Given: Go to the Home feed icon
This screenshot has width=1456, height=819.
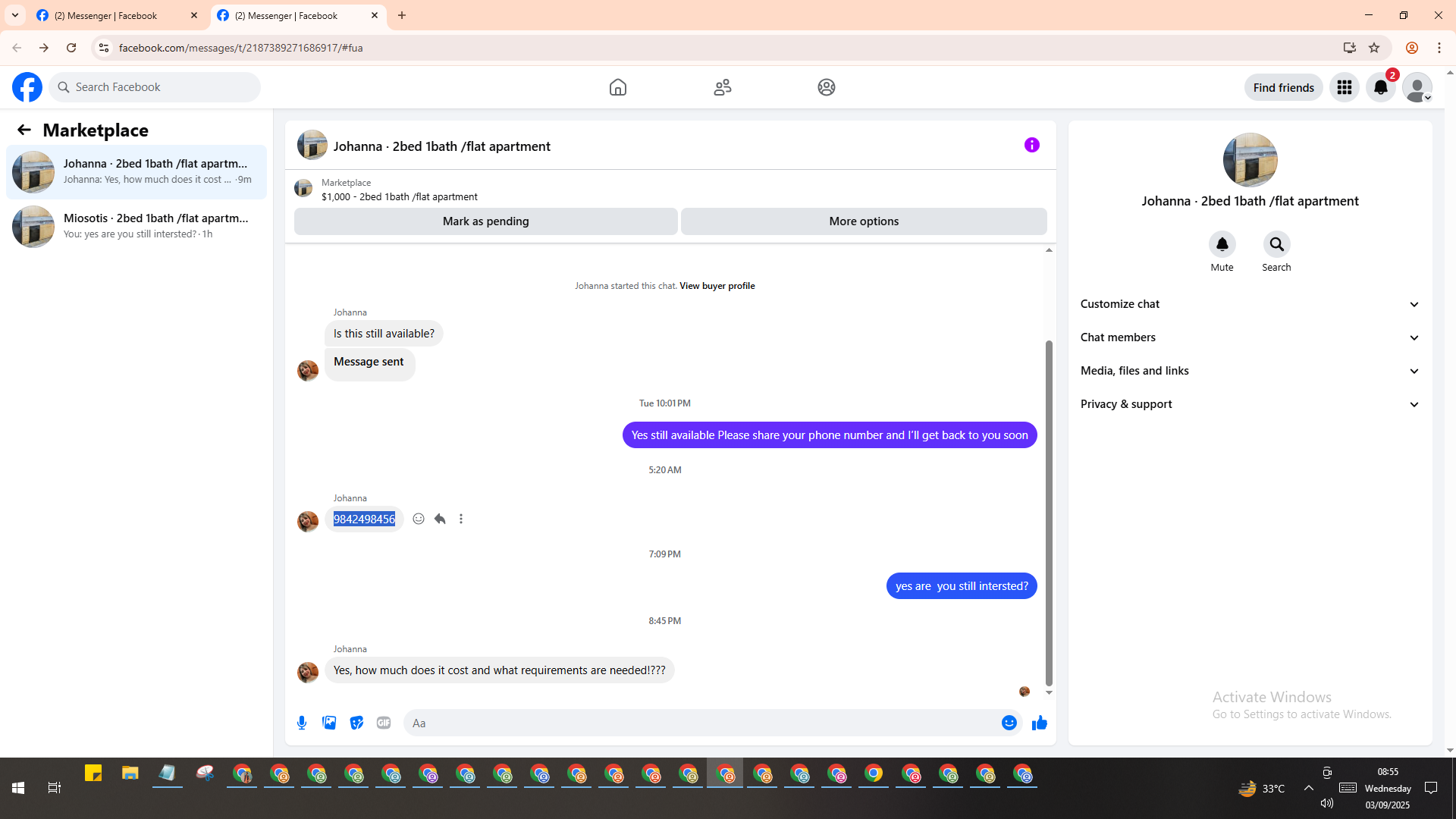Looking at the screenshot, I should [x=618, y=87].
